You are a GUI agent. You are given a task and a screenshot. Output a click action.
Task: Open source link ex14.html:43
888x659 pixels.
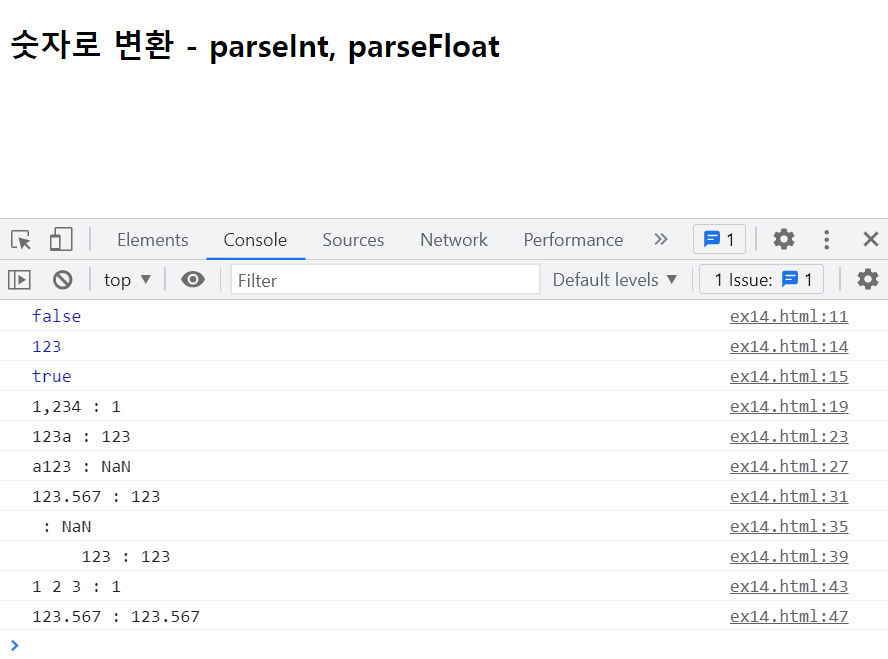pos(788,586)
